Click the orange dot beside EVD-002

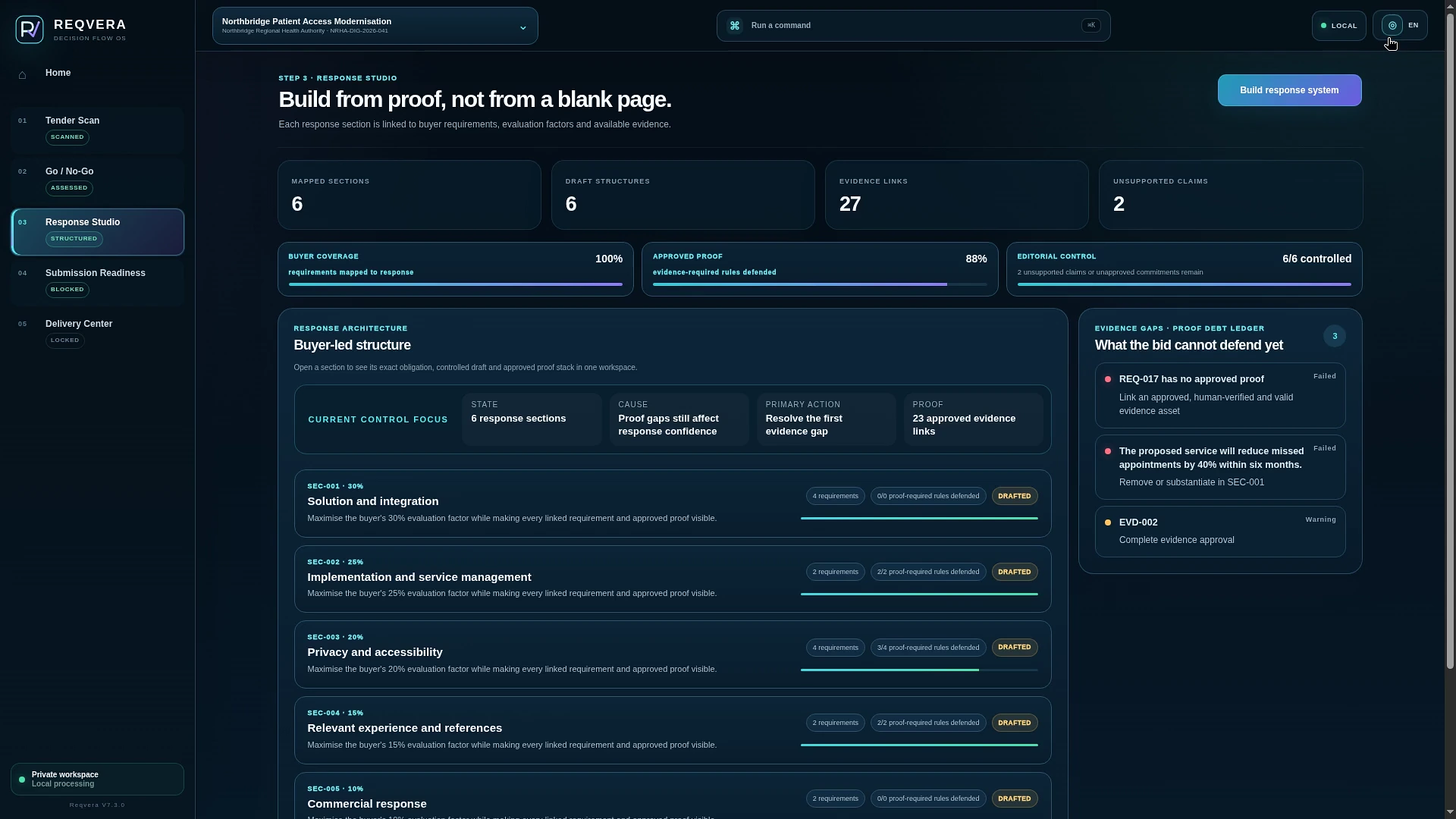coord(1108,522)
